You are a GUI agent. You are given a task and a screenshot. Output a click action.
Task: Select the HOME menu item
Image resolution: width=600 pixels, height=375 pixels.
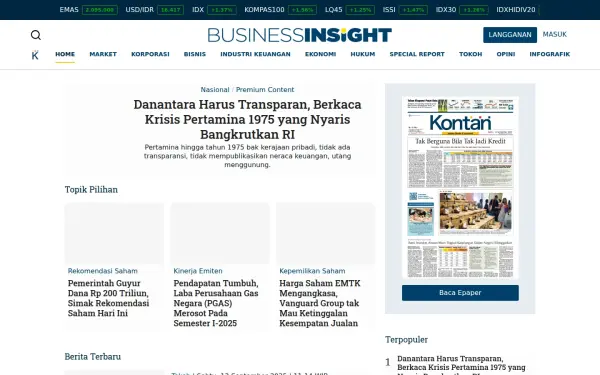coord(65,54)
